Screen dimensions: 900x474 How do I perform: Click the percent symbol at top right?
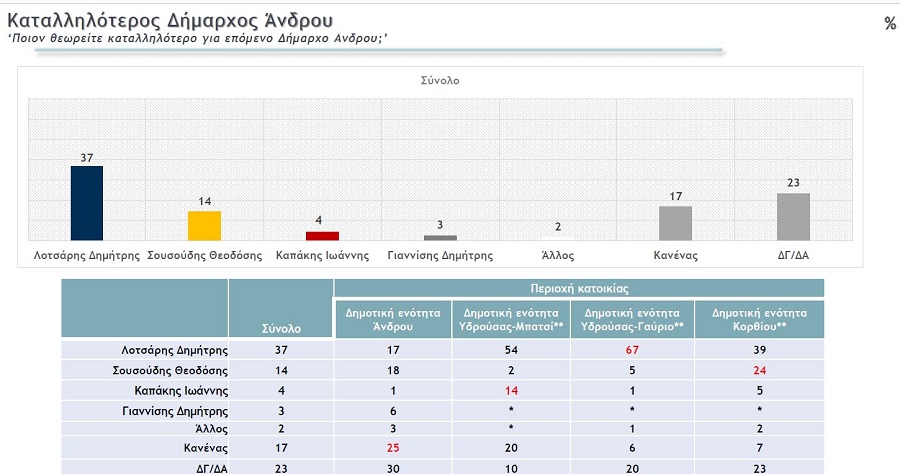889,24
